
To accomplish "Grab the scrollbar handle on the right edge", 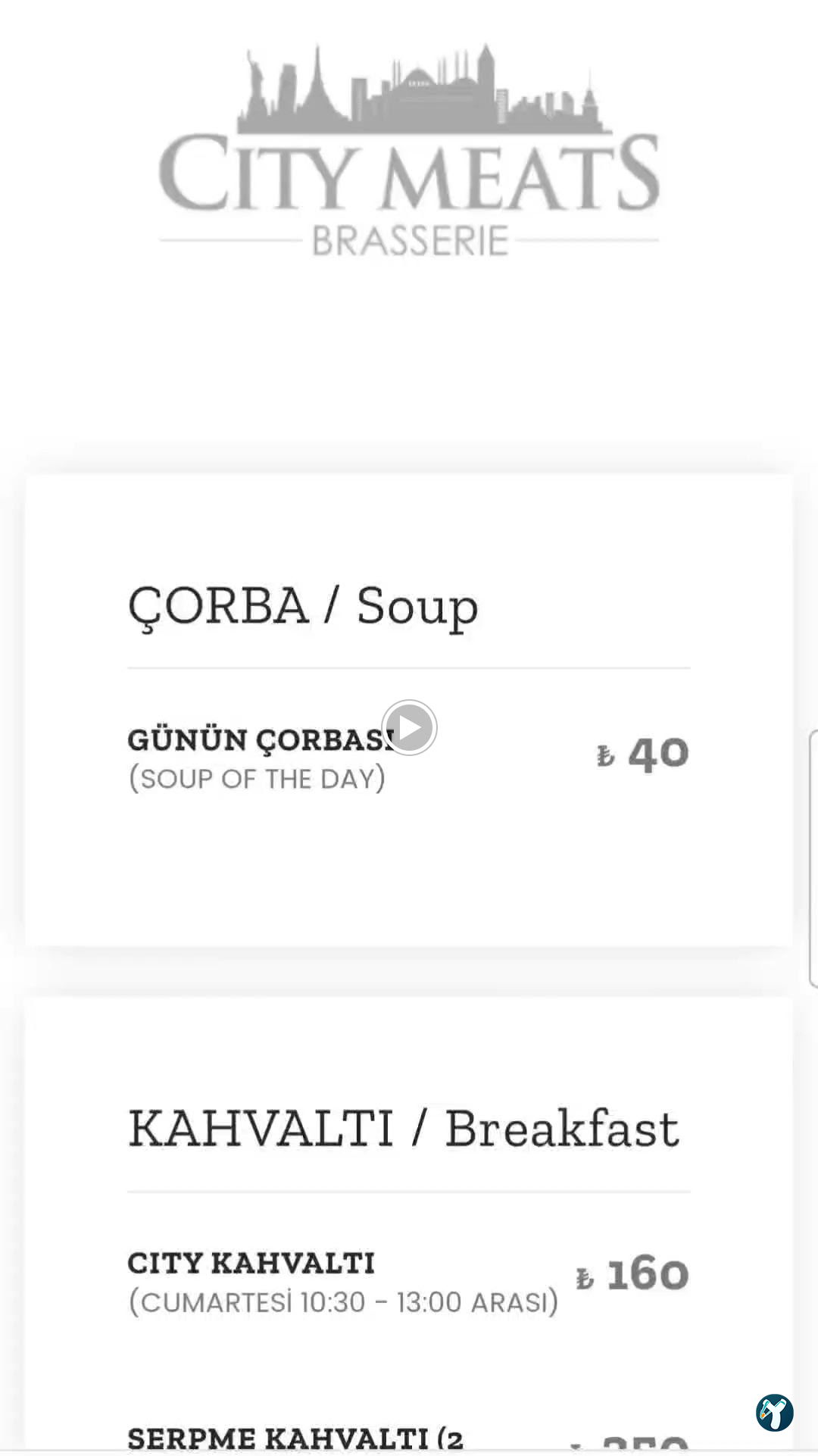I will coord(813,858).
